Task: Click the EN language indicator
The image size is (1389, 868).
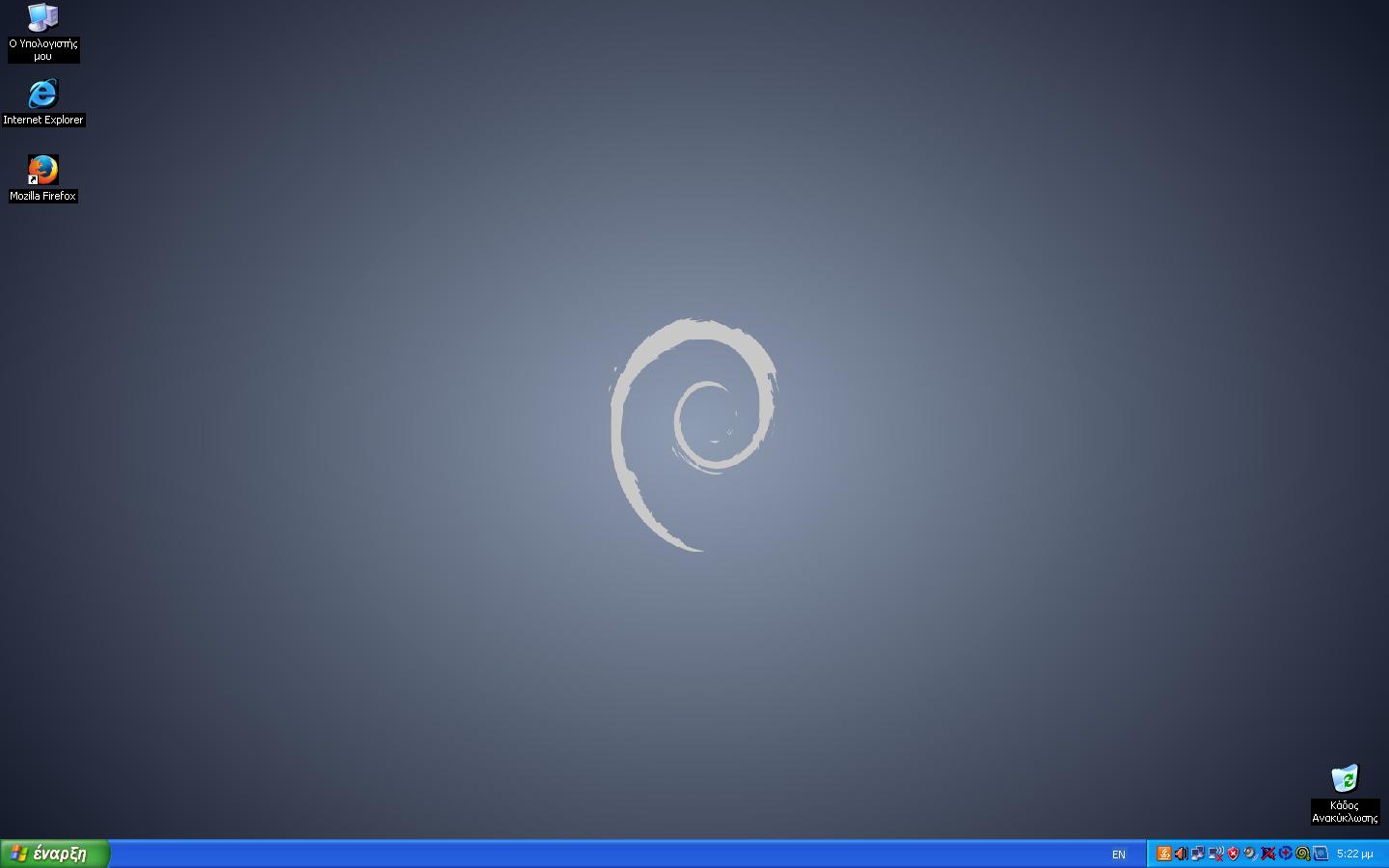Action: [1119, 854]
